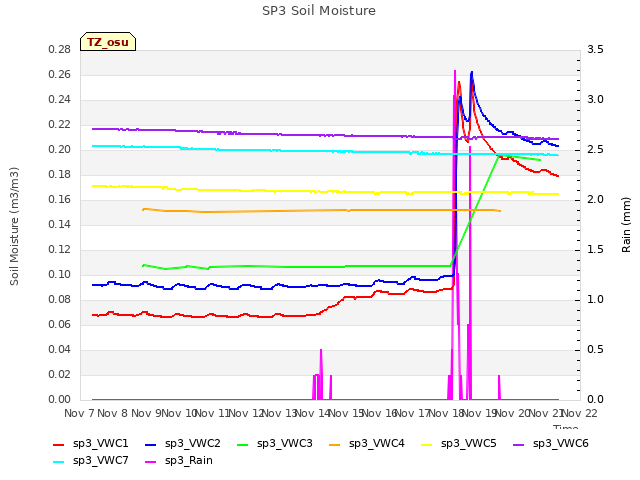Toggle sp3_VWC2 legend entry
The height and width of the screenshot is (480, 640).
182,444
